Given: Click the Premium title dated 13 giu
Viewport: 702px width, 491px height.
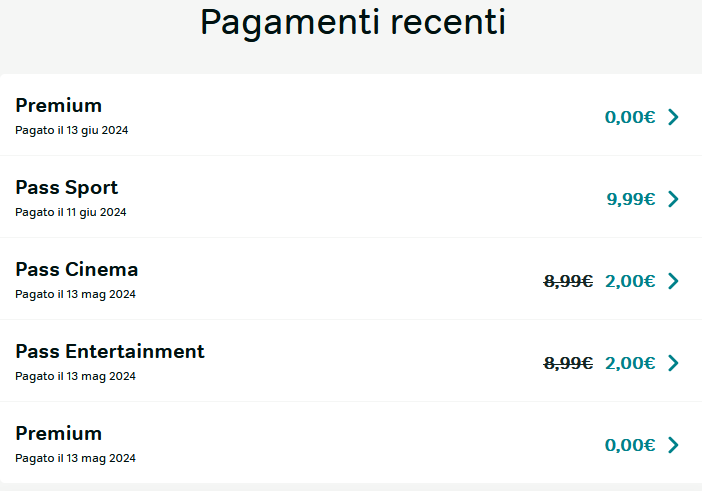Looking at the screenshot, I should (x=59, y=106).
